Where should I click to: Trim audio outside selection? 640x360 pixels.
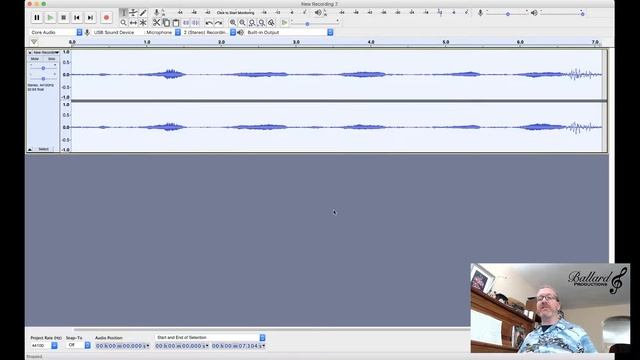click(x=186, y=23)
